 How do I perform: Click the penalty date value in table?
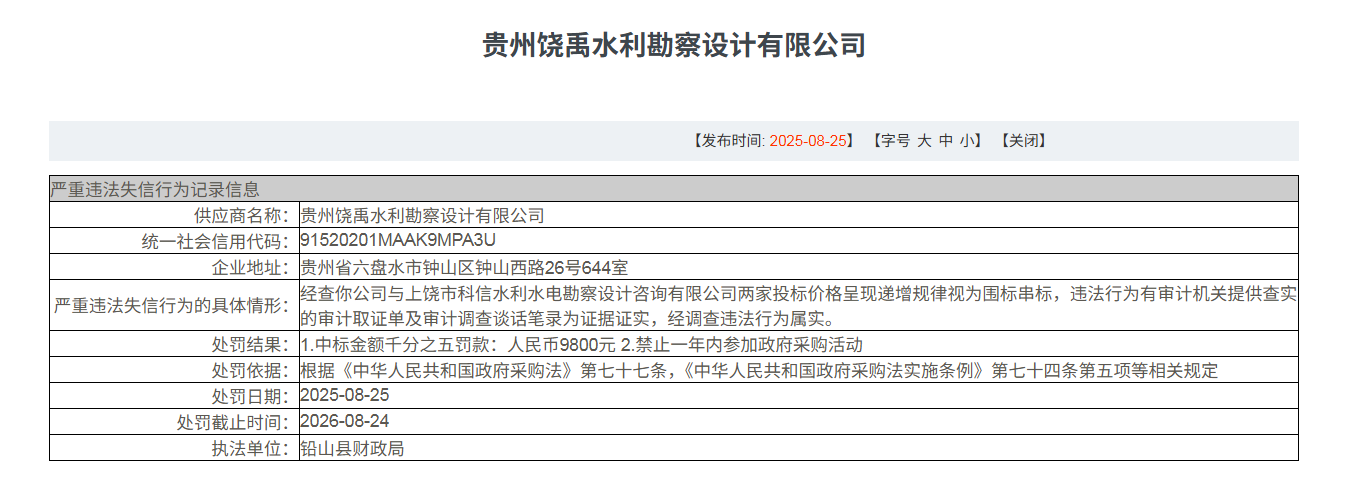click(x=345, y=396)
